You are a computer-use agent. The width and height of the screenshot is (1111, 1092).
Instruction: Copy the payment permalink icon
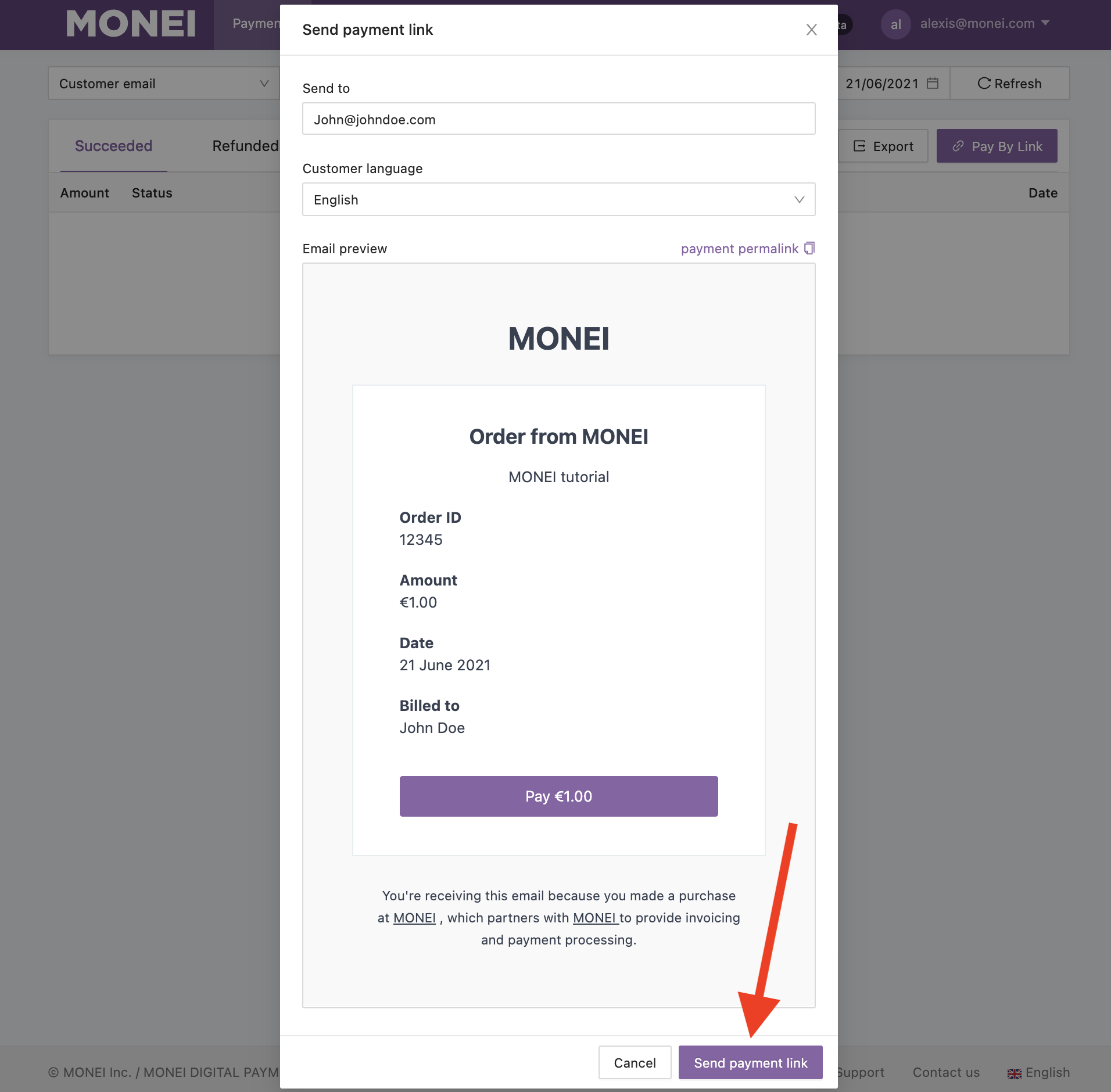[x=809, y=249]
